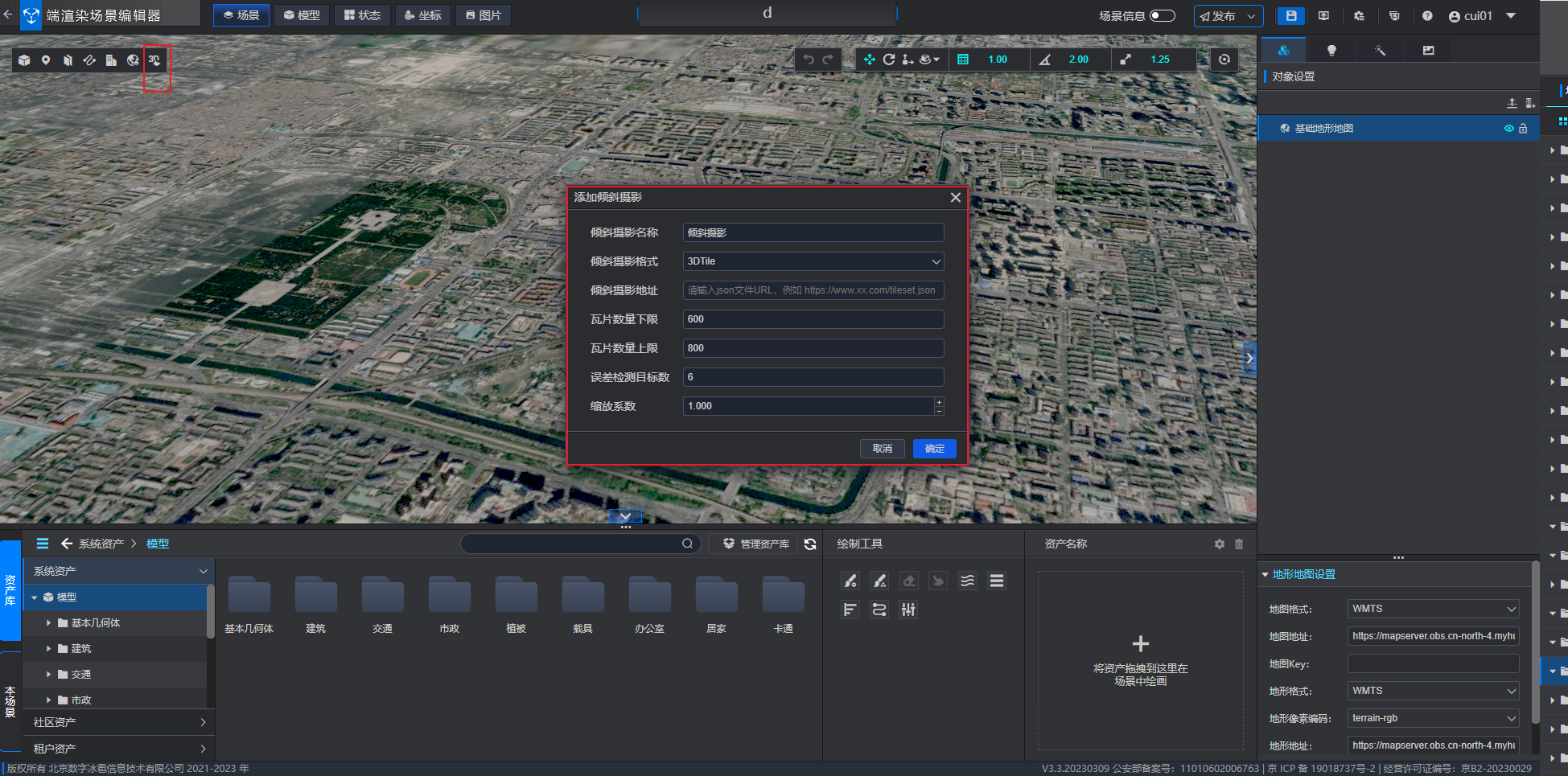Click the undo arrow icon
The image size is (1568, 776).
pyautogui.click(x=809, y=60)
